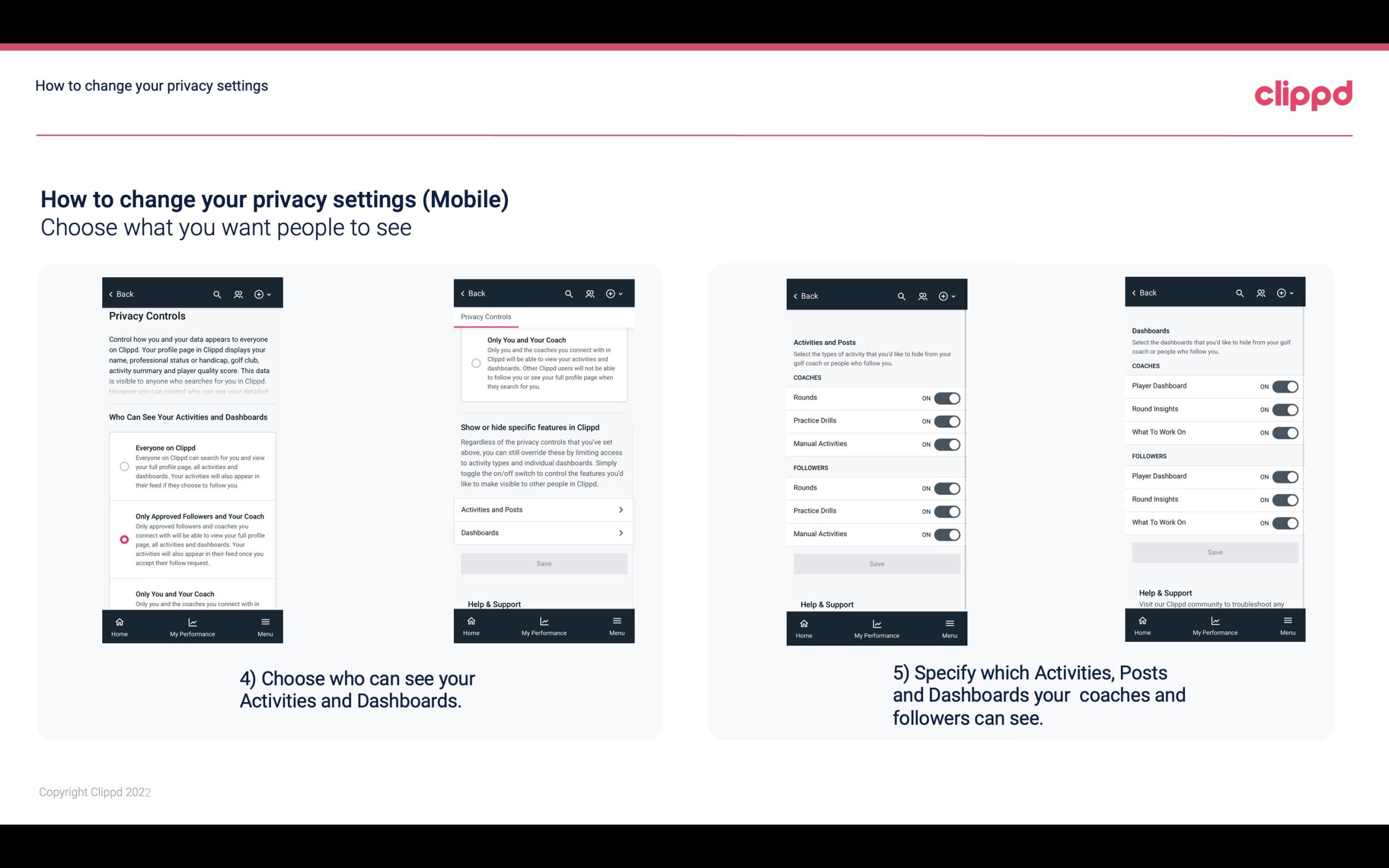Click Save button on Dashboards screen
Screen dimensions: 1389x868
[x=1214, y=552]
